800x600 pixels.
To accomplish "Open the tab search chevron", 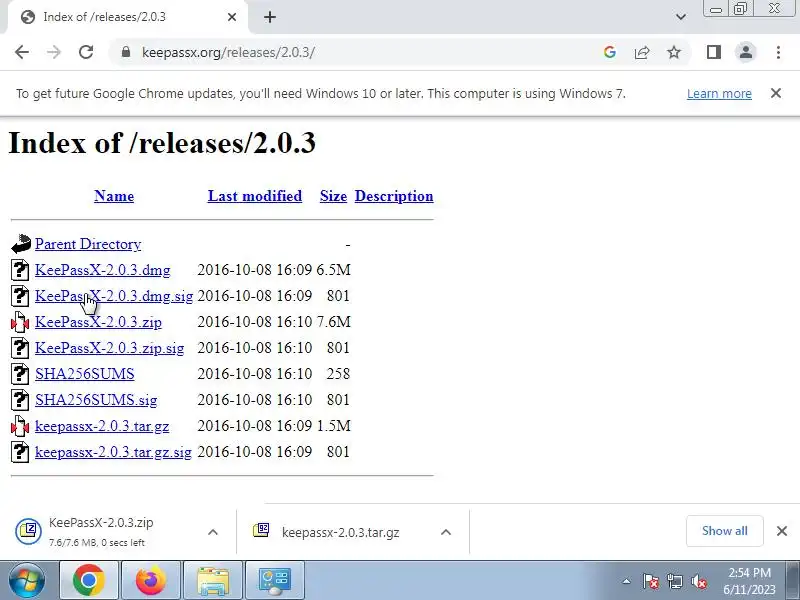I will coord(681,17).
